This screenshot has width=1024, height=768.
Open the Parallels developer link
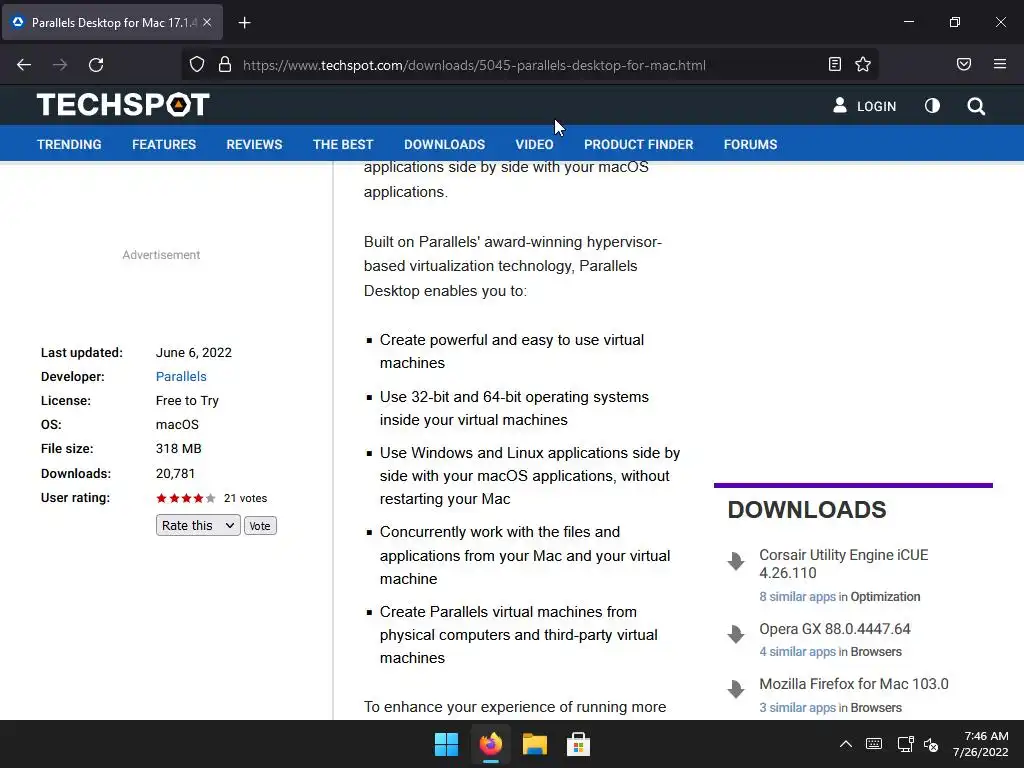click(x=181, y=376)
